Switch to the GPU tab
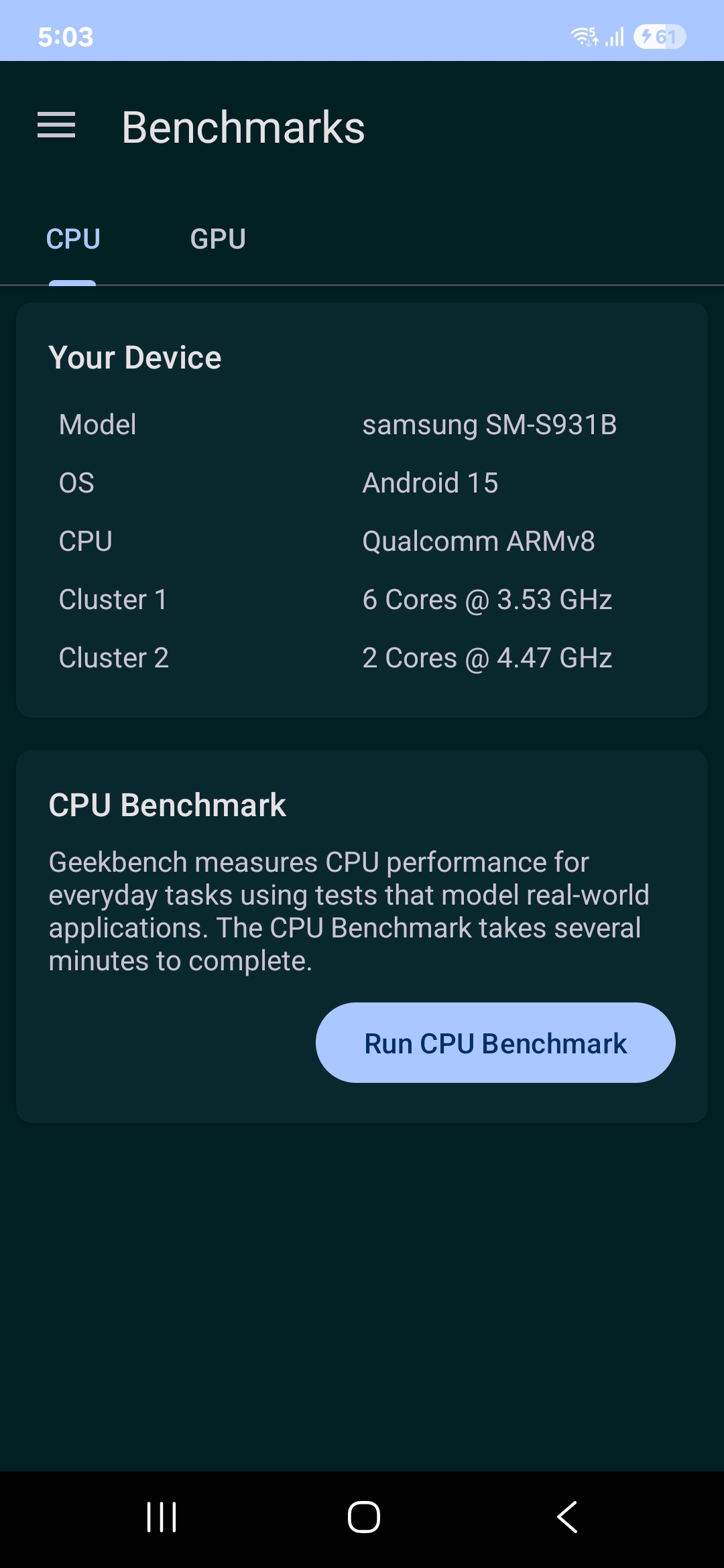Screen dimensions: 724x1568 pos(218,239)
